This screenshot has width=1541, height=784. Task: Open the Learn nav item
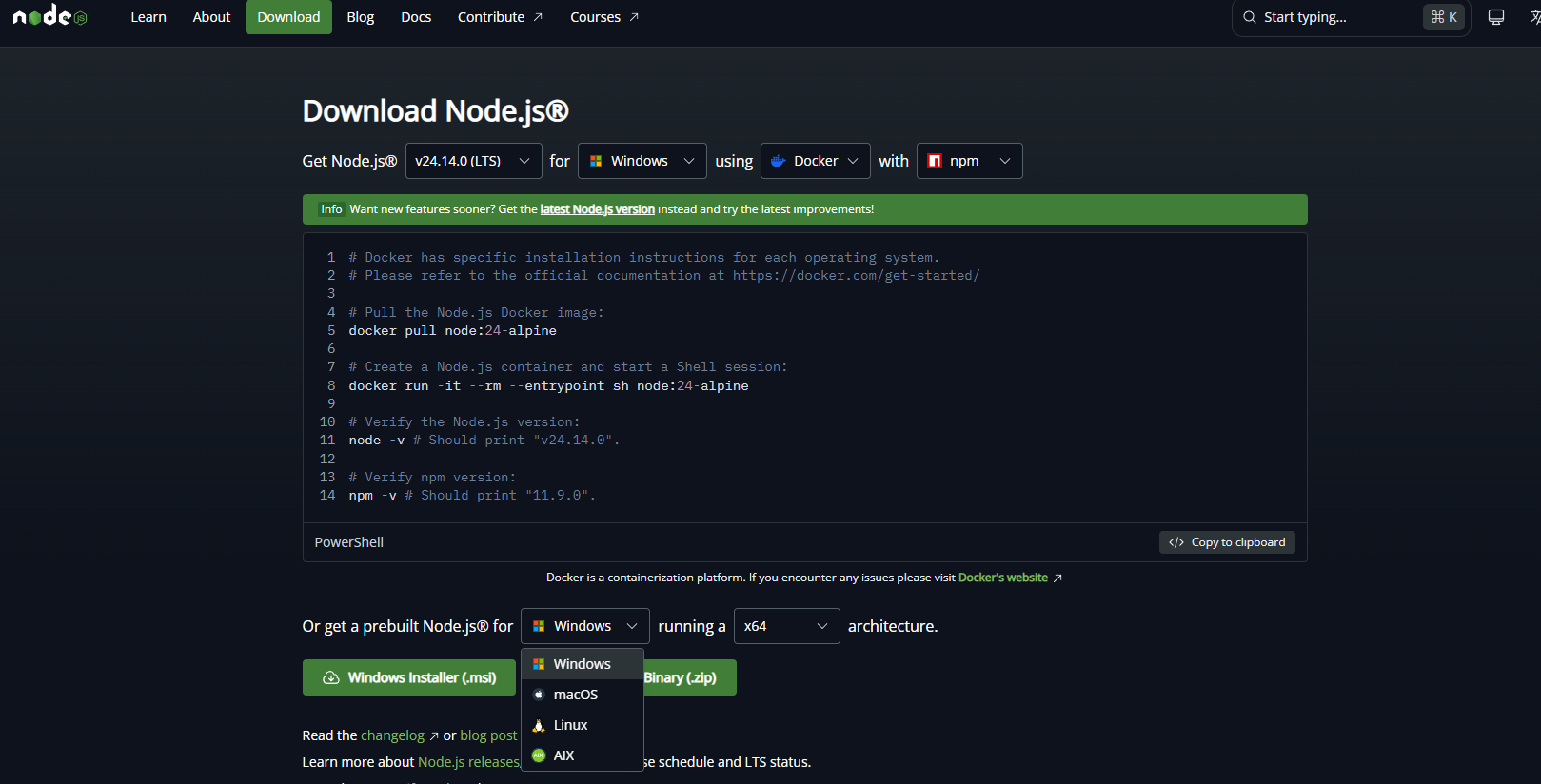pyautogui.click(x=148, y=17)
